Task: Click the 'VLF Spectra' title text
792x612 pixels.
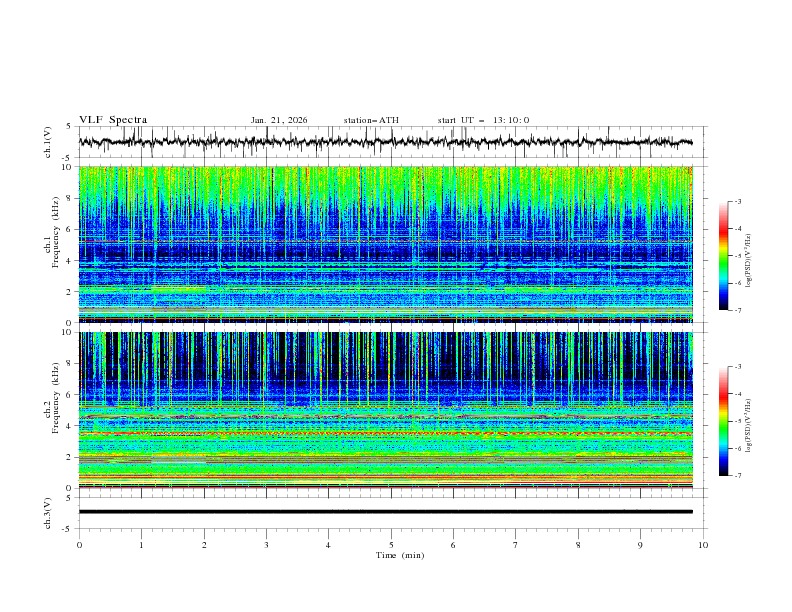Action: [x=113, y=120]
